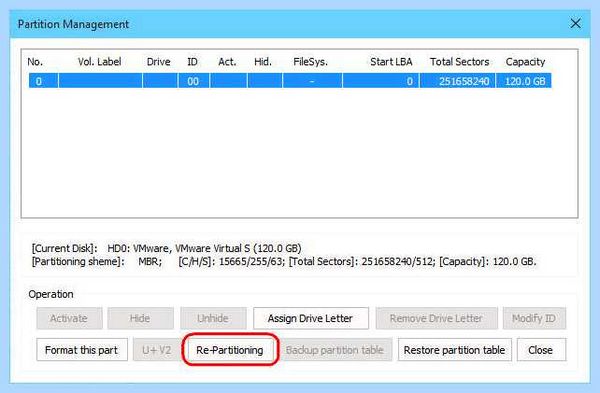Close the Partition Management window via X
Image resolution: width=600 pixels, height=393 pixels.
pyautogui.click(x=576, y=23)
